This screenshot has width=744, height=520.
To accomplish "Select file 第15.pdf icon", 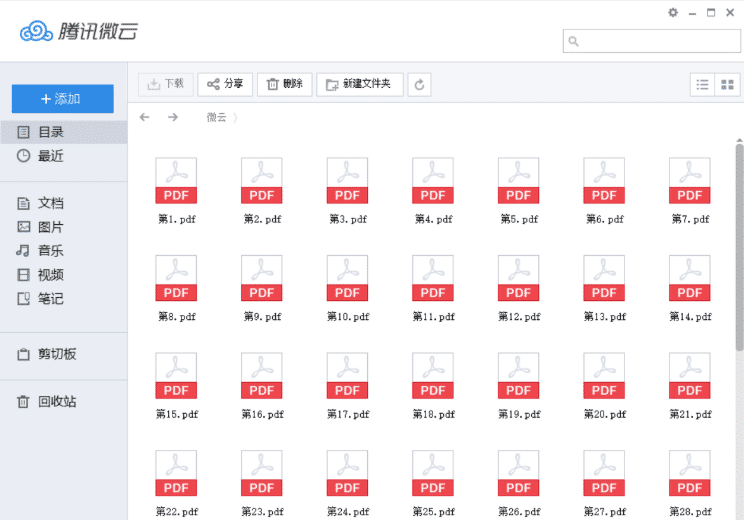I will click(176, 376).
